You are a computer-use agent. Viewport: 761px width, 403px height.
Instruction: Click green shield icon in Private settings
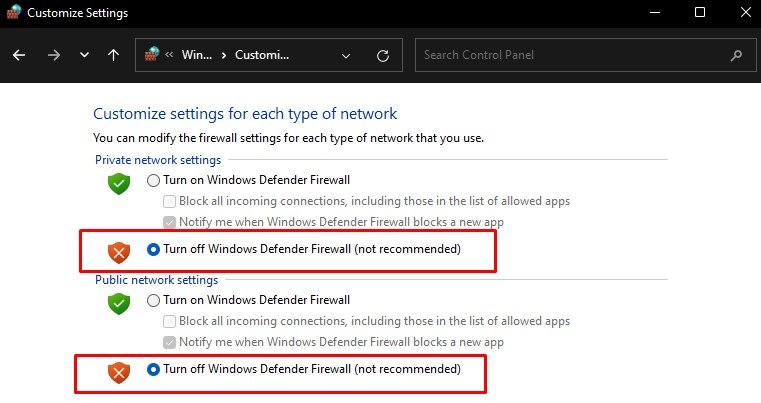click(x=119, y=184)
